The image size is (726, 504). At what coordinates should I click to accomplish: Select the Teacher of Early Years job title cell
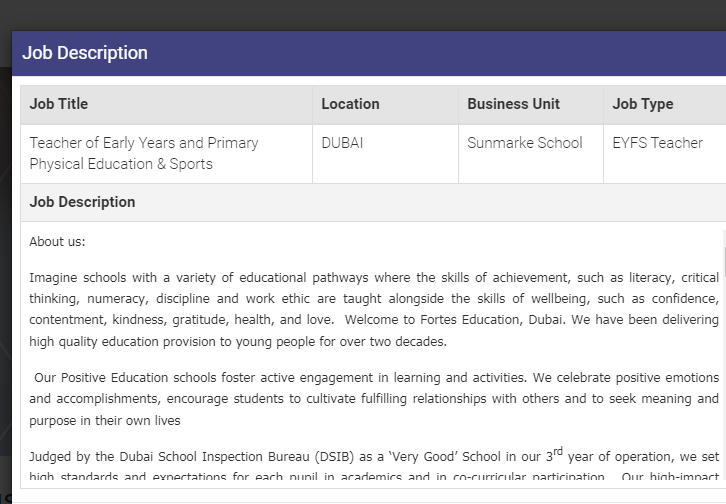pos(144,143)
